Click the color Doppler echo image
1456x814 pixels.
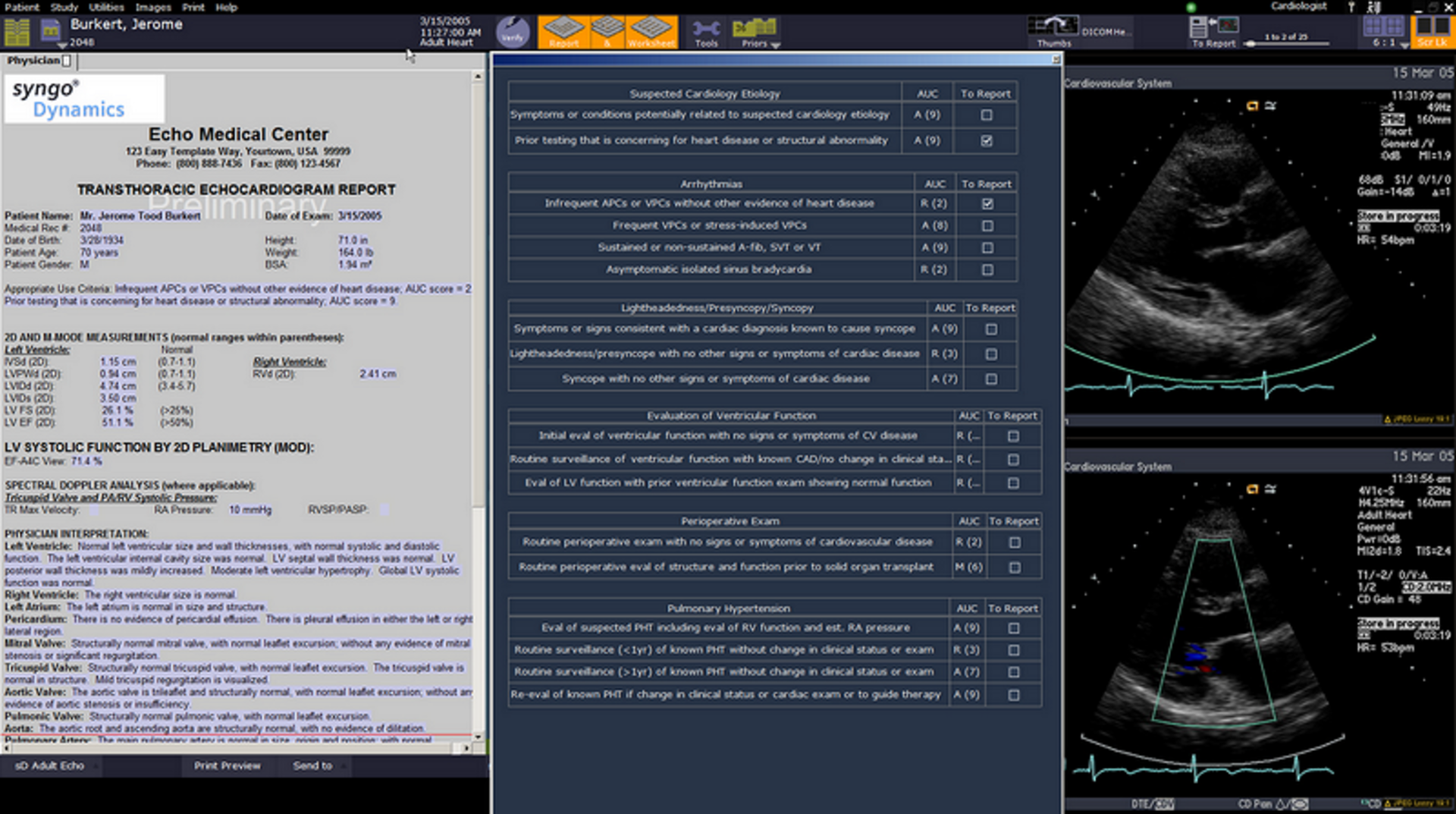[x=1213, y=630]
